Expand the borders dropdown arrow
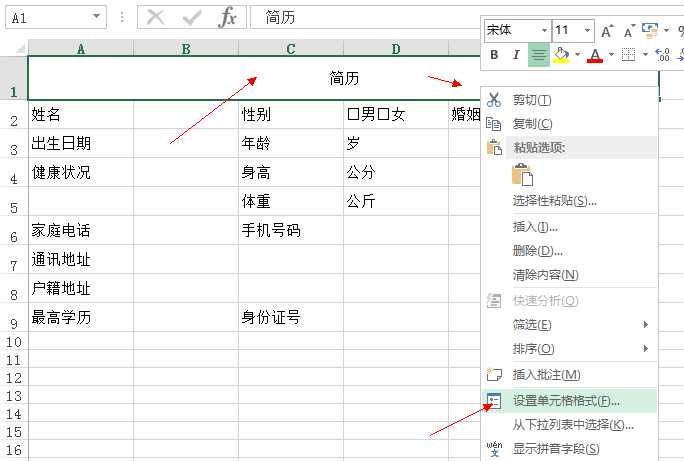 pyautogui.click(x=645, y=55)
